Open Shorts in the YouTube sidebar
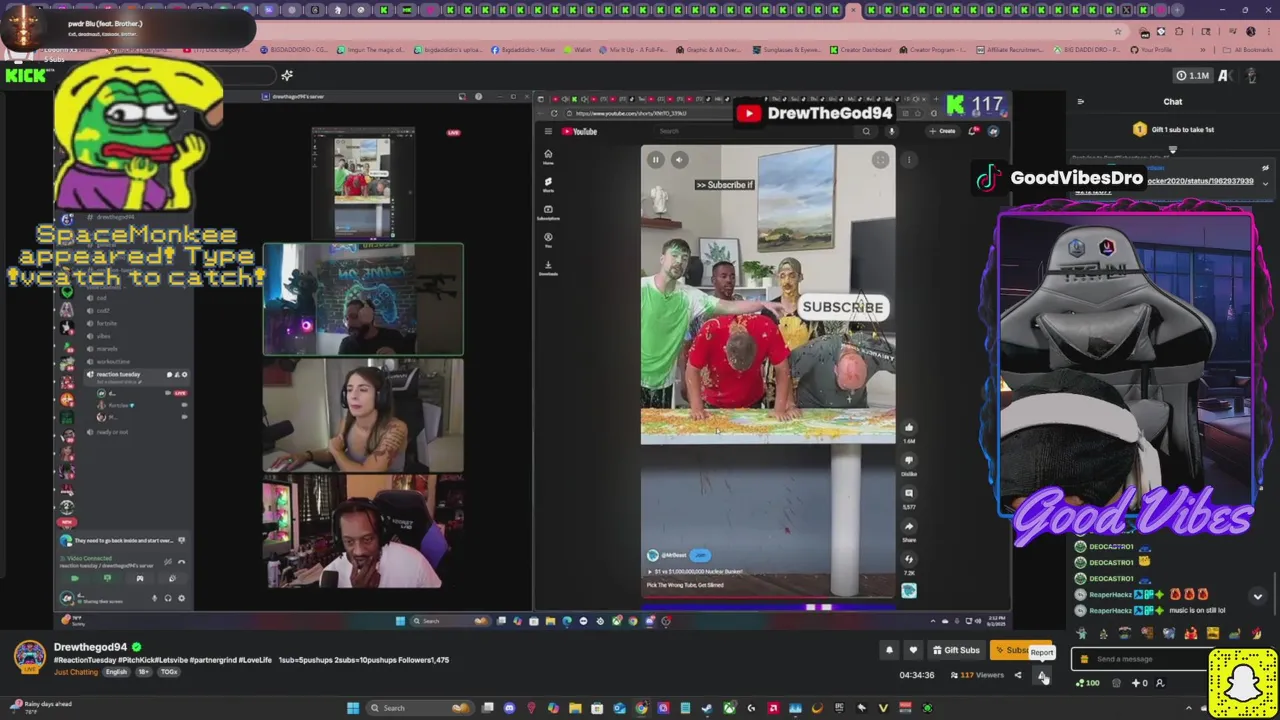This screenshot has height=720, width=1280. point(548,185)
